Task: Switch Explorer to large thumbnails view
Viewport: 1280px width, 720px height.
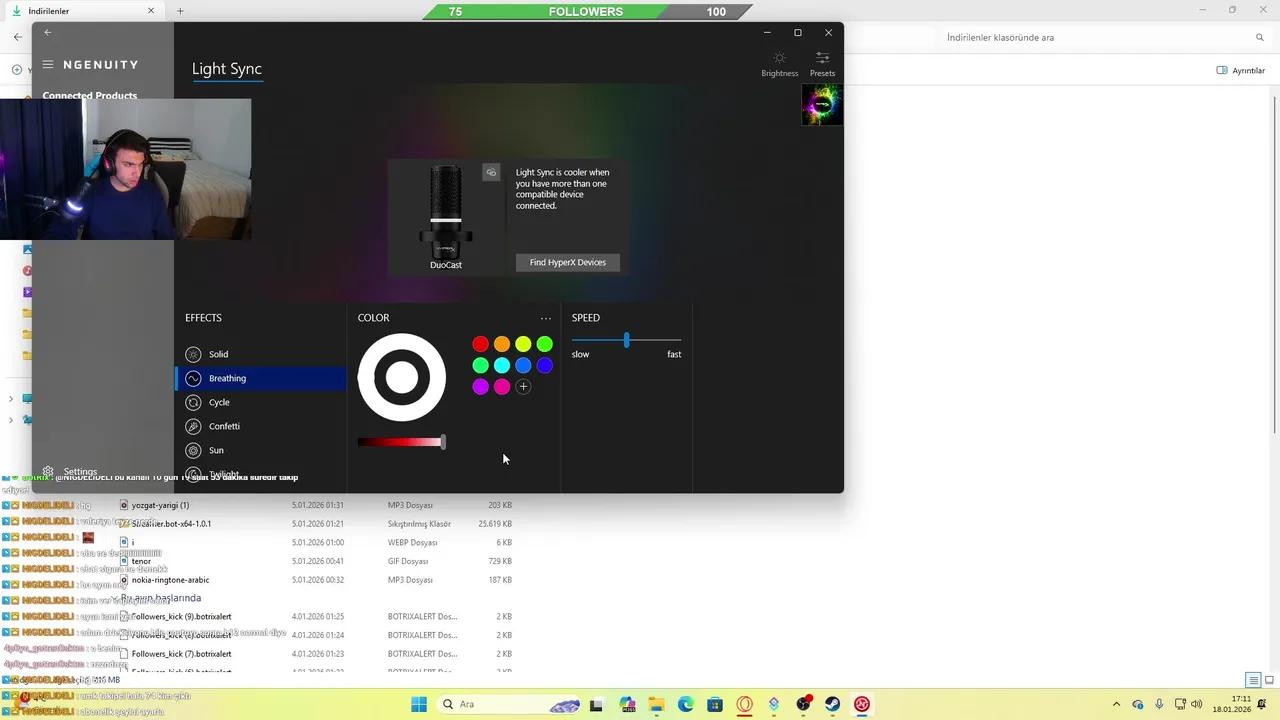Action: (1270, 680)
